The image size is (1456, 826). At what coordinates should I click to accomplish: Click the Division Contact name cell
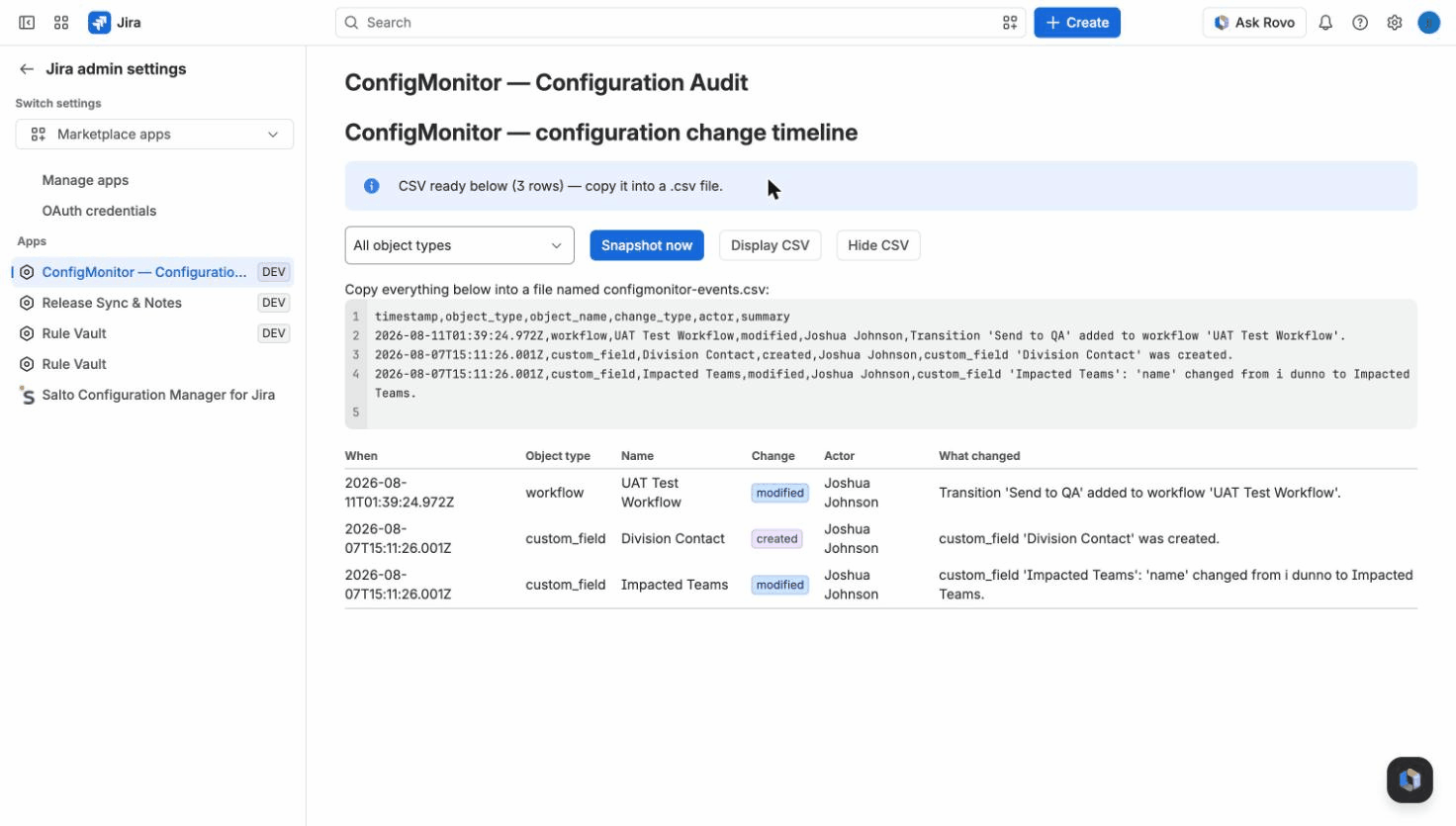[x=673, y=539]
